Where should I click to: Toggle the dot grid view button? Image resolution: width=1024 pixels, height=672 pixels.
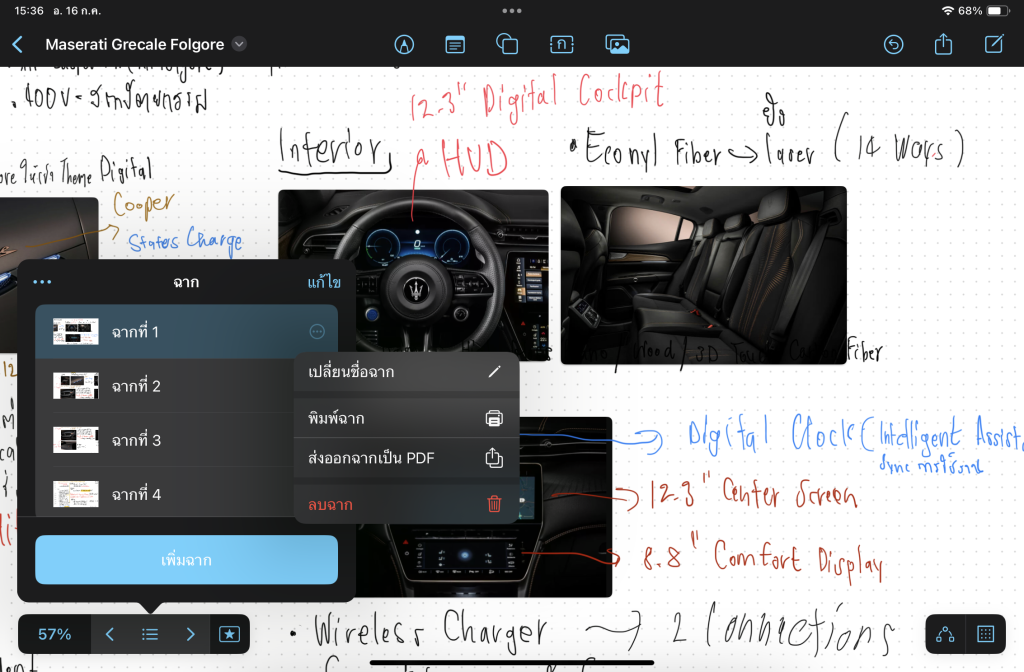985,634
